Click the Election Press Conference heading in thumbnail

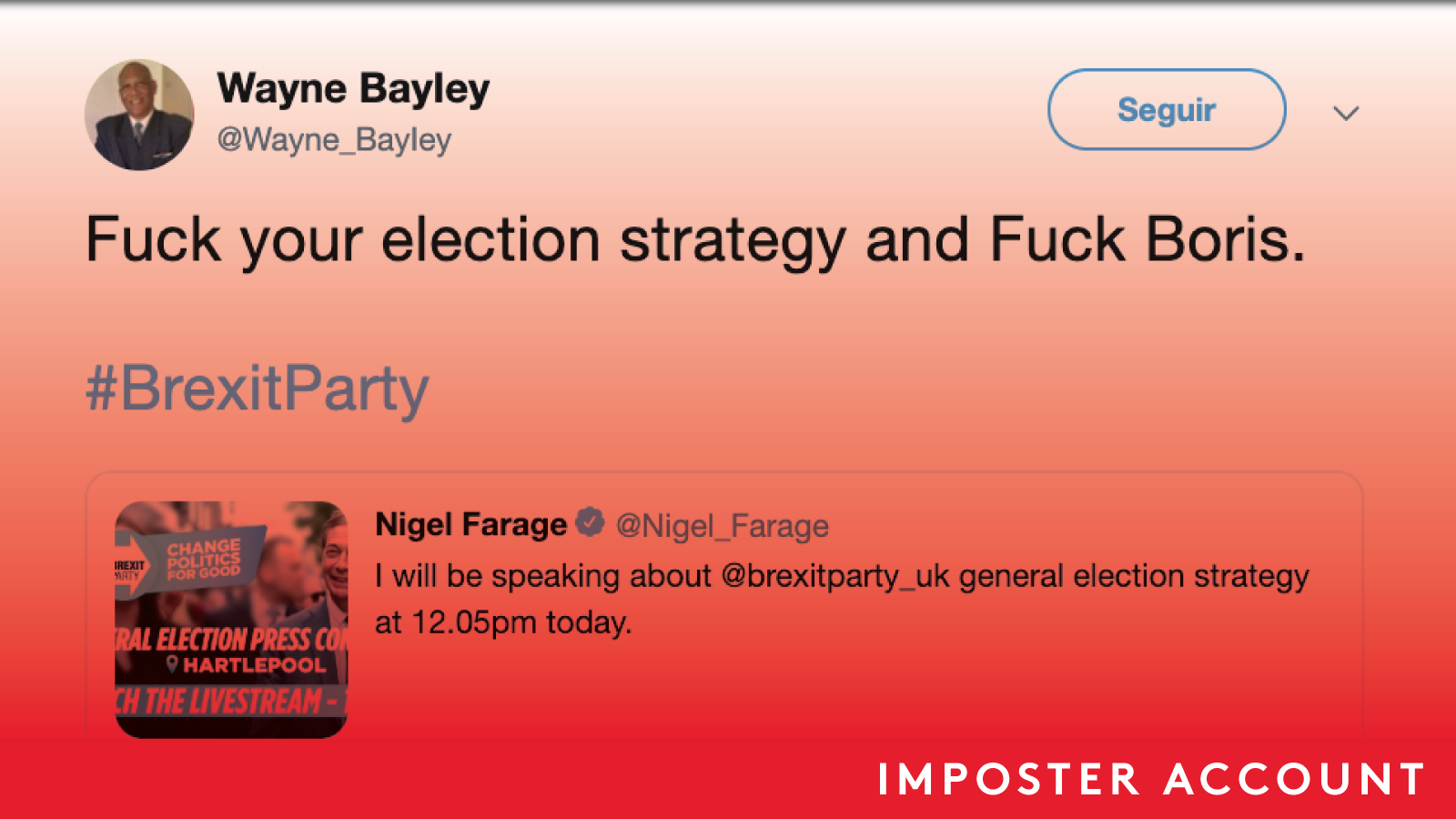(x=231, y=639)
